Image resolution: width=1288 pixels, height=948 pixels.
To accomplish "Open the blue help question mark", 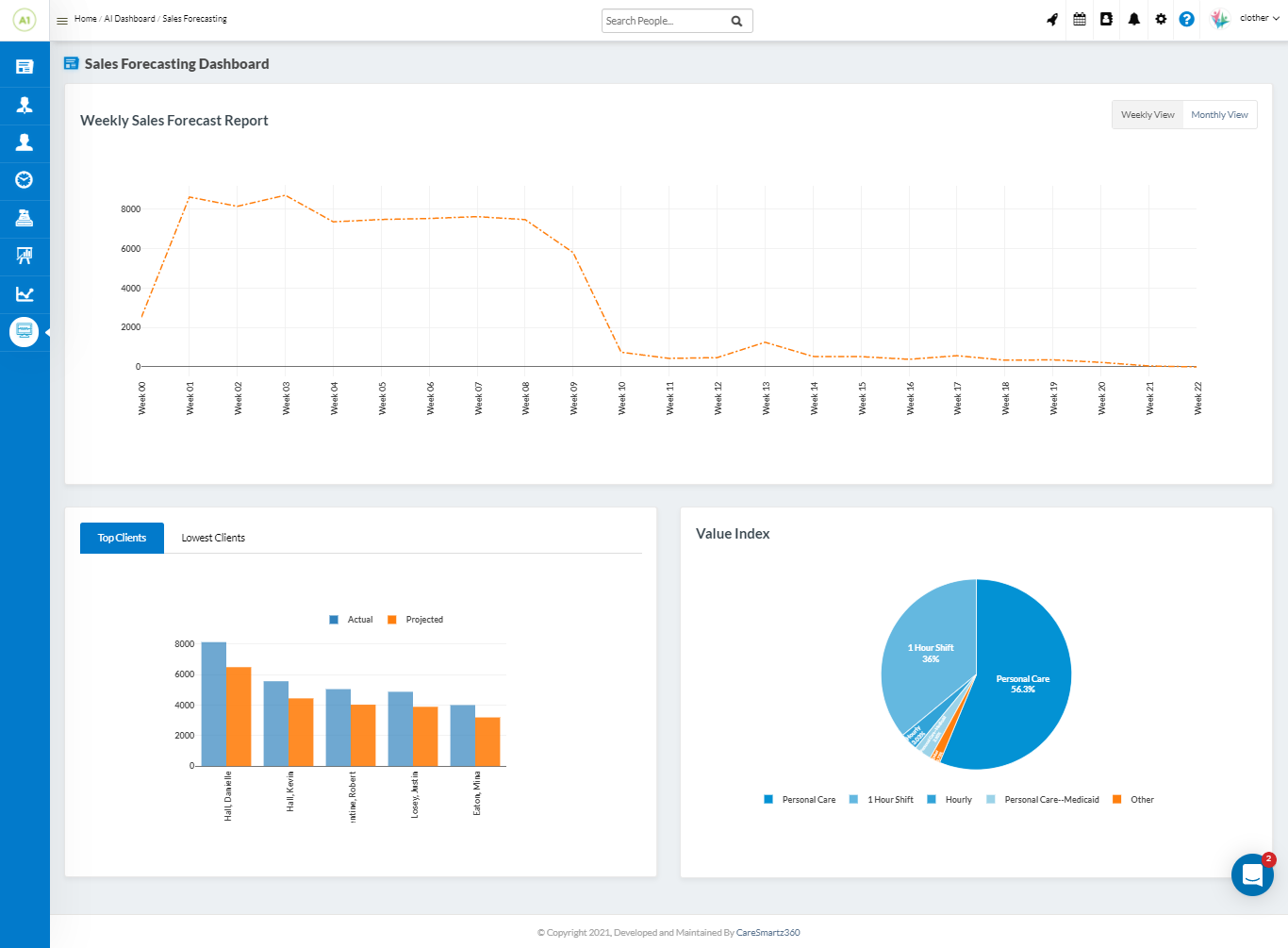I will pyautogui.click(x=1187, y=19).
